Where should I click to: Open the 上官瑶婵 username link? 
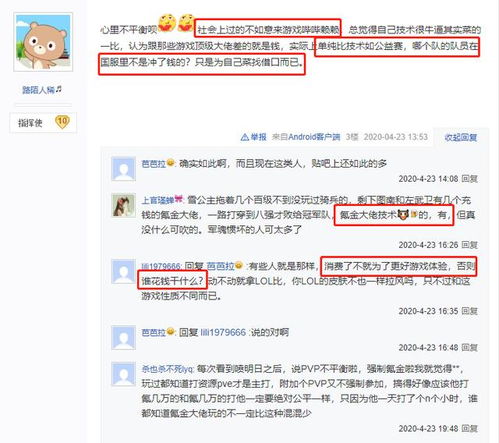tap(158, 200)
